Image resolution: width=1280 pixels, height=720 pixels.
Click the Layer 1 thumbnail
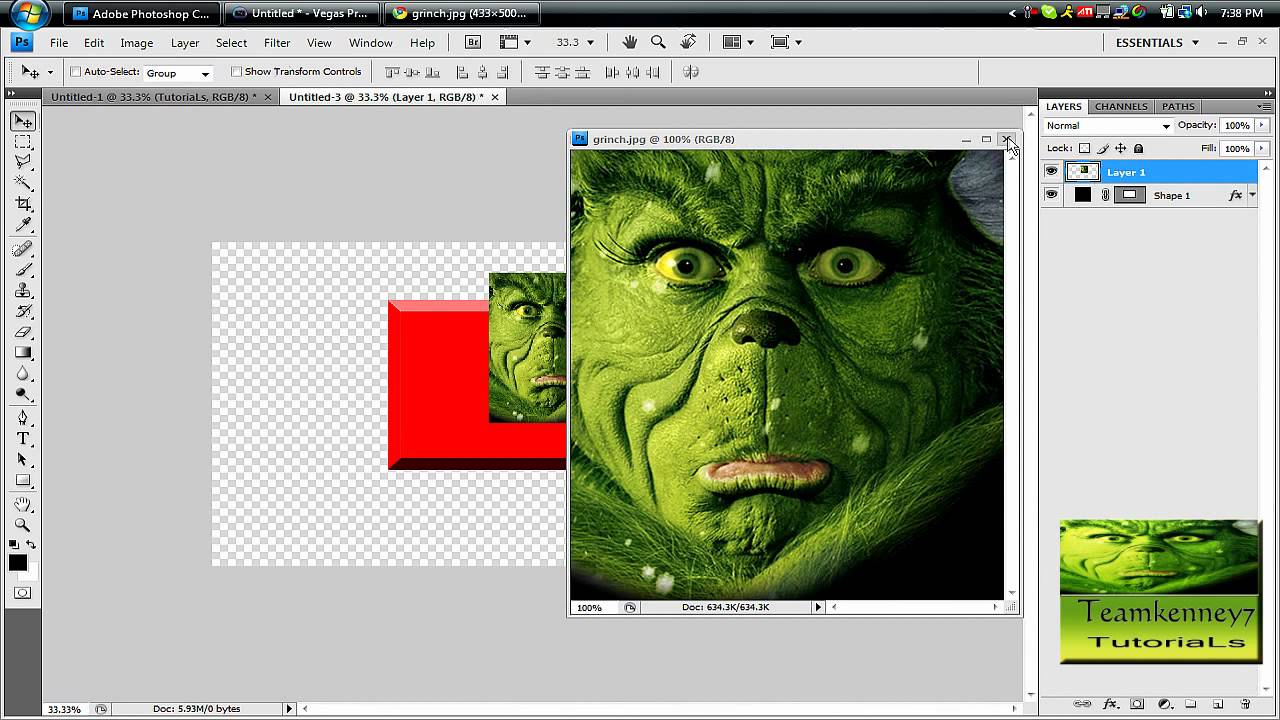click(1083, 172)
